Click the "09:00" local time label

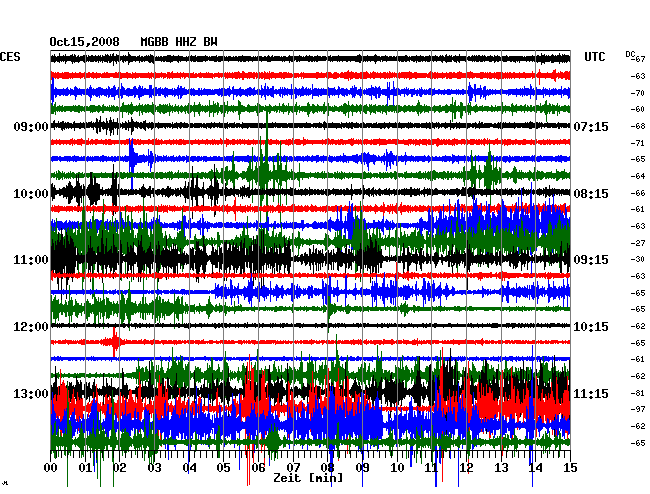pos(31,126)
